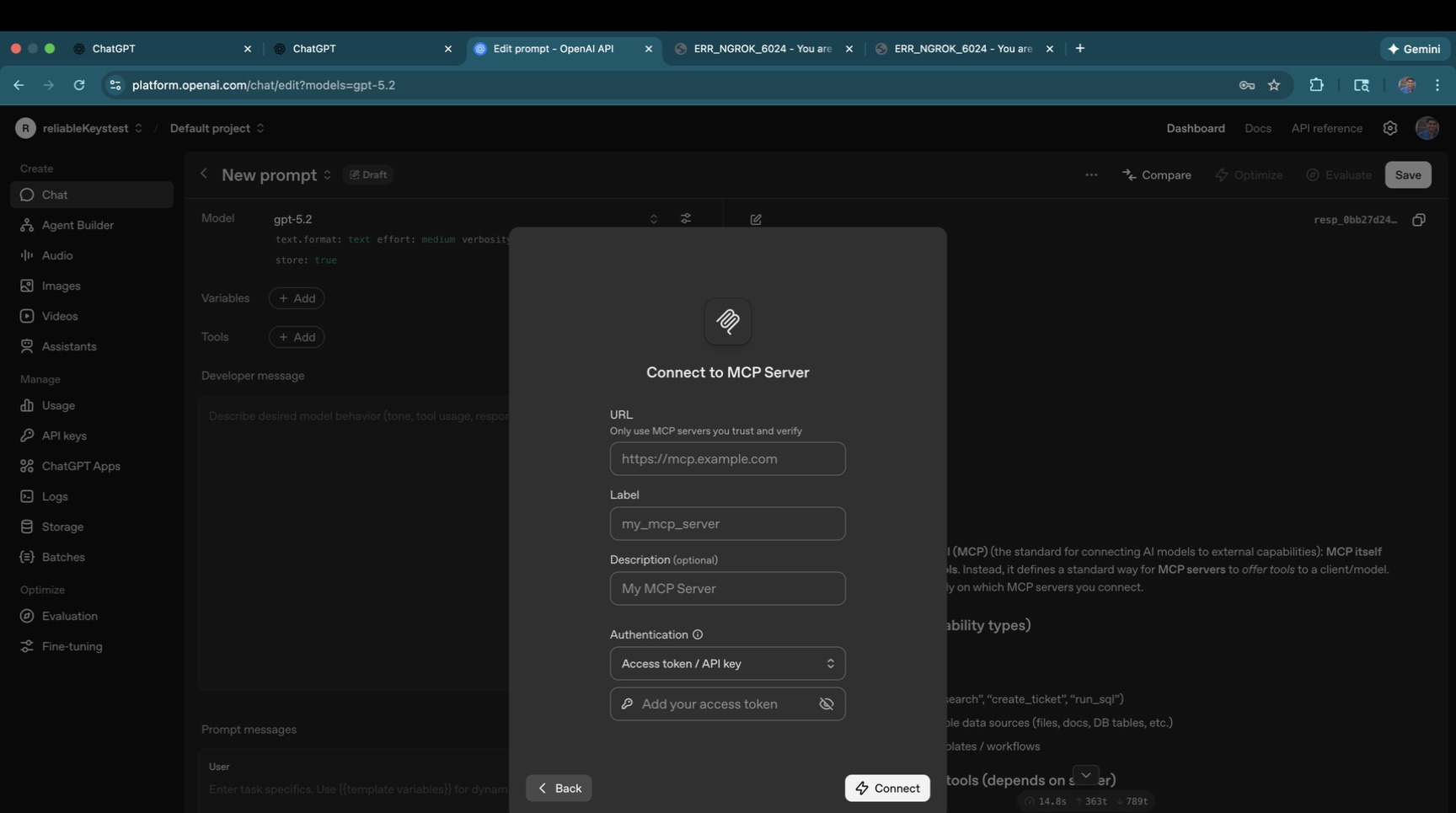Image resolution: width=1456 pixels, height=813 pixels.
Task: Go back with the left chevron beside New prompt
Action: click(x=204, y=174)
